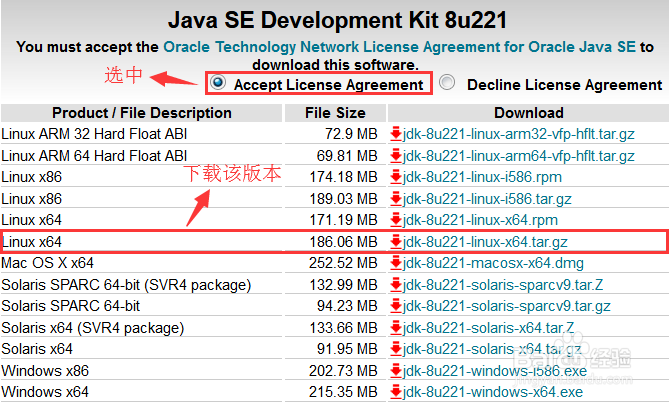Viewport: 669px width, 402px height.
Task: Select the Decline License Agreement radio button
Action: pos(447,82)
